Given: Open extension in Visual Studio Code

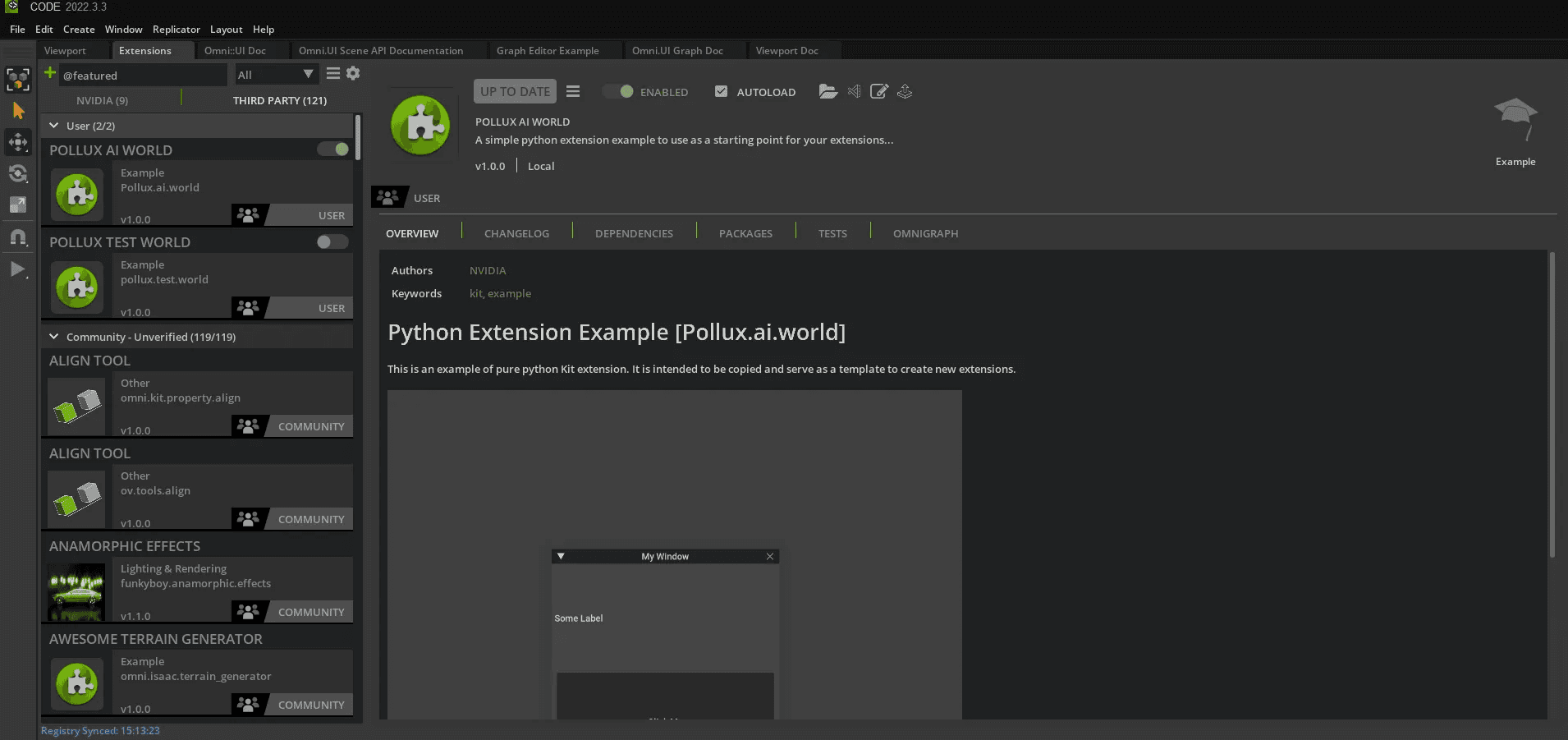Looking at the screenshot, I should [x=854, y=91].
